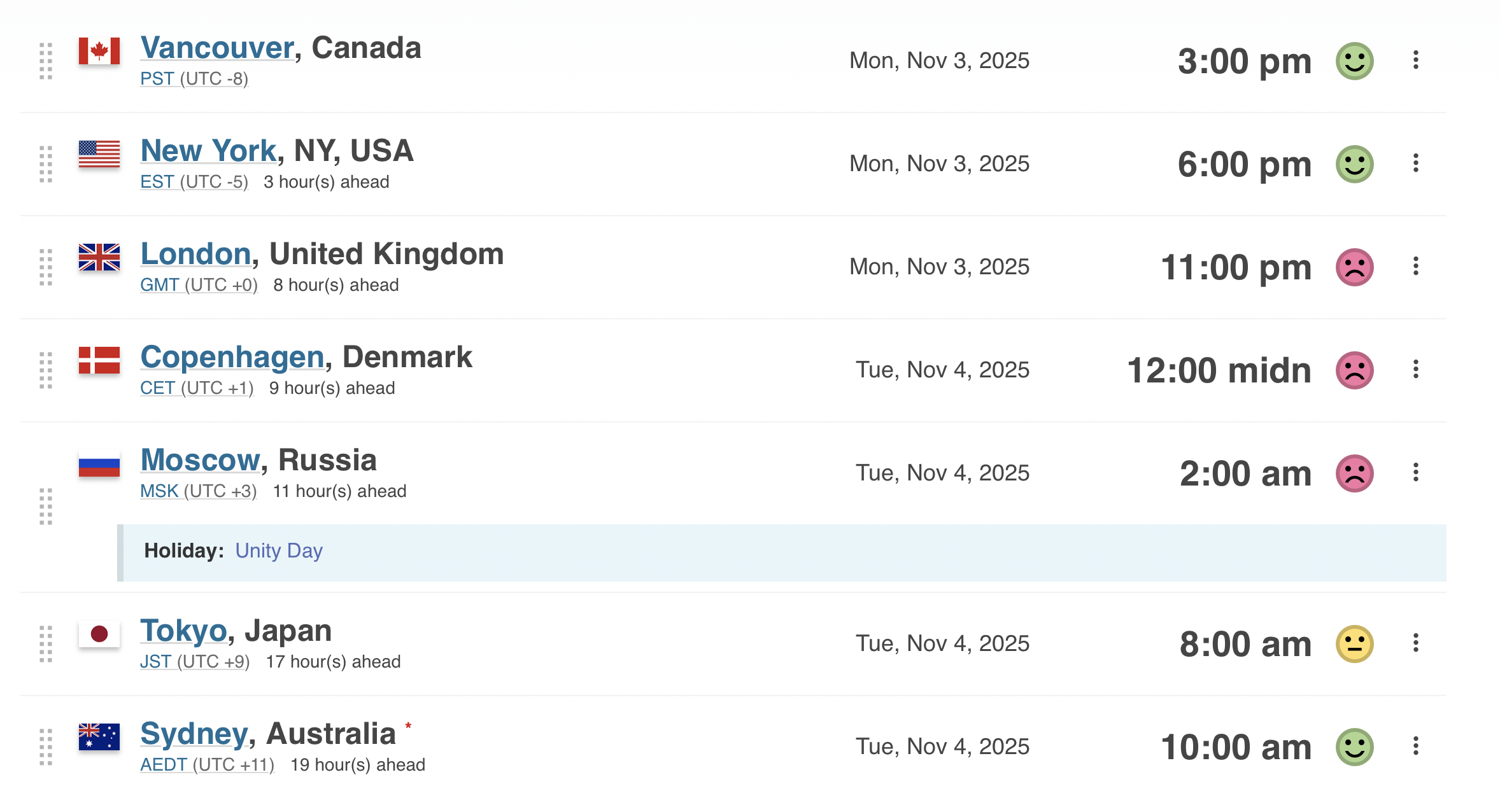Open the three-dot options for Copenhagen
This screenshot has width=1500, height=812.
1415,370
